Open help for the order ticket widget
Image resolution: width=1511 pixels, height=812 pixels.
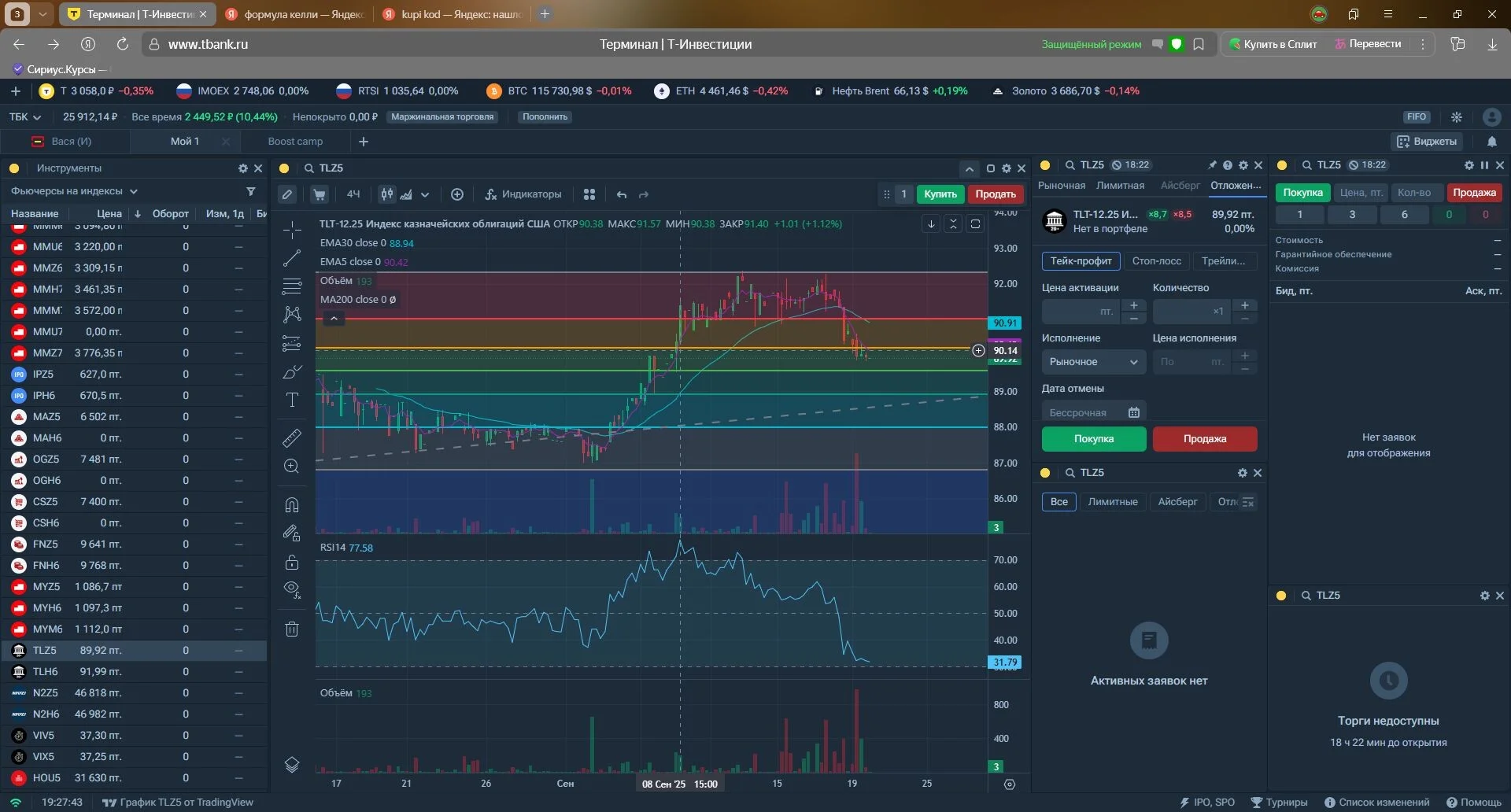[x=1228, y=165]
